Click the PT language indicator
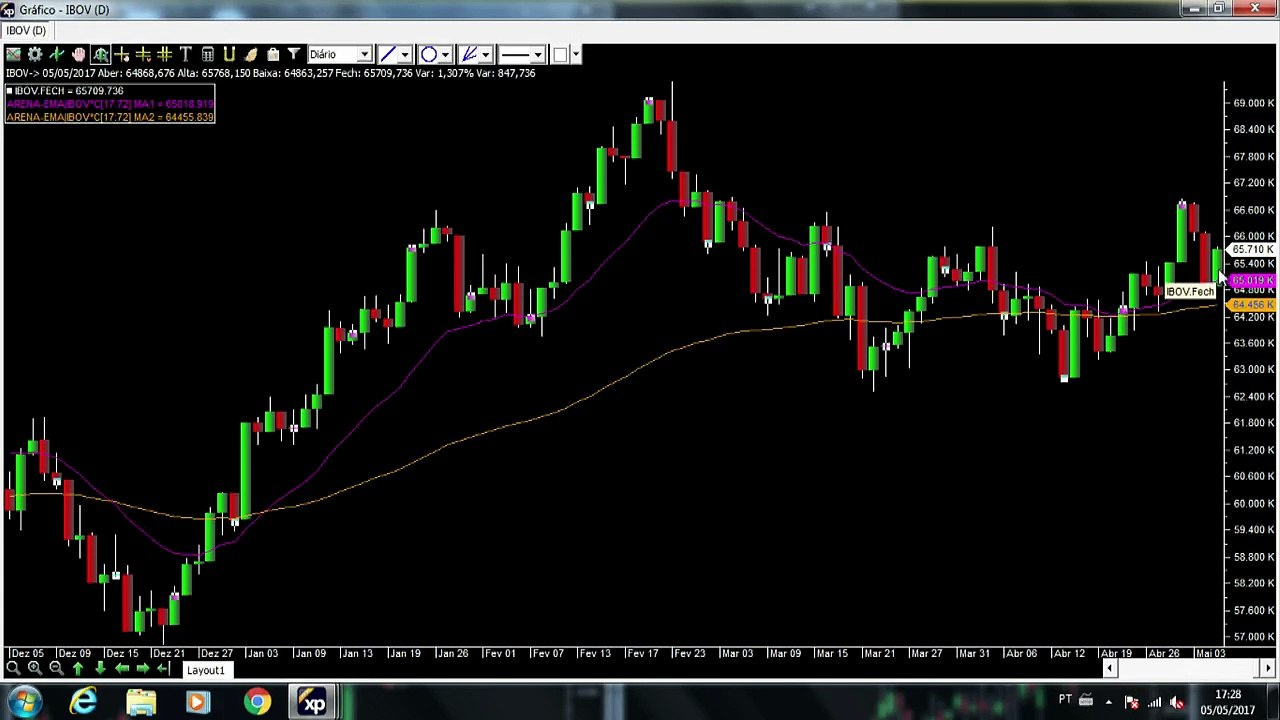Viewport: 1280px width, 720px height. click(1065, 700)
